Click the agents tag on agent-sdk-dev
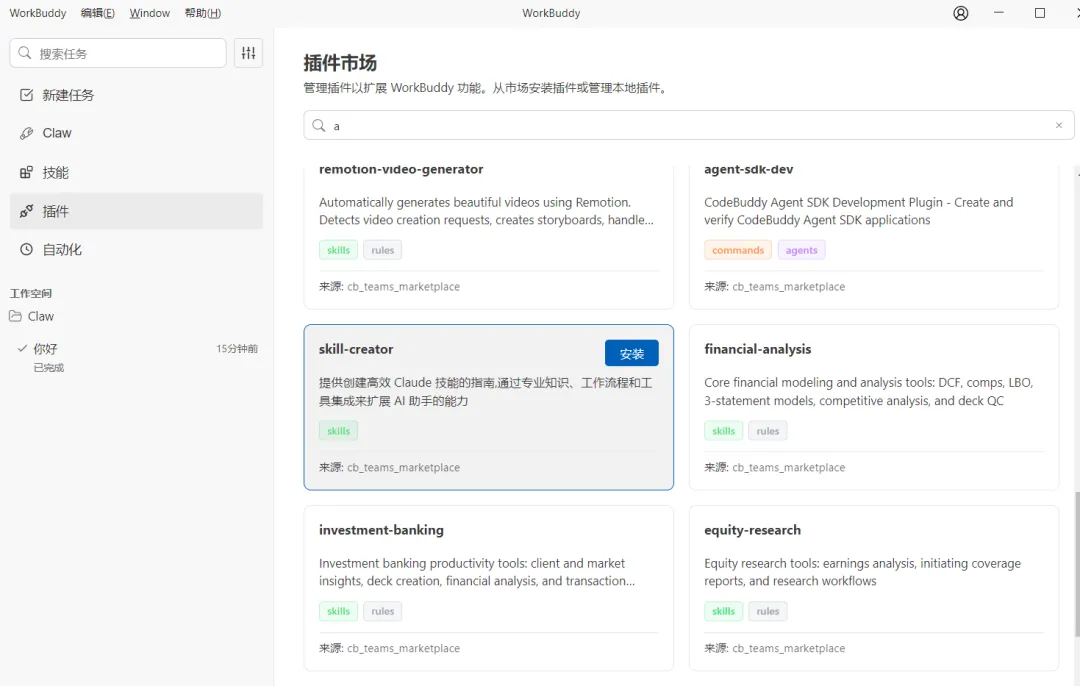1080x686 pixels. pos(801,250)
